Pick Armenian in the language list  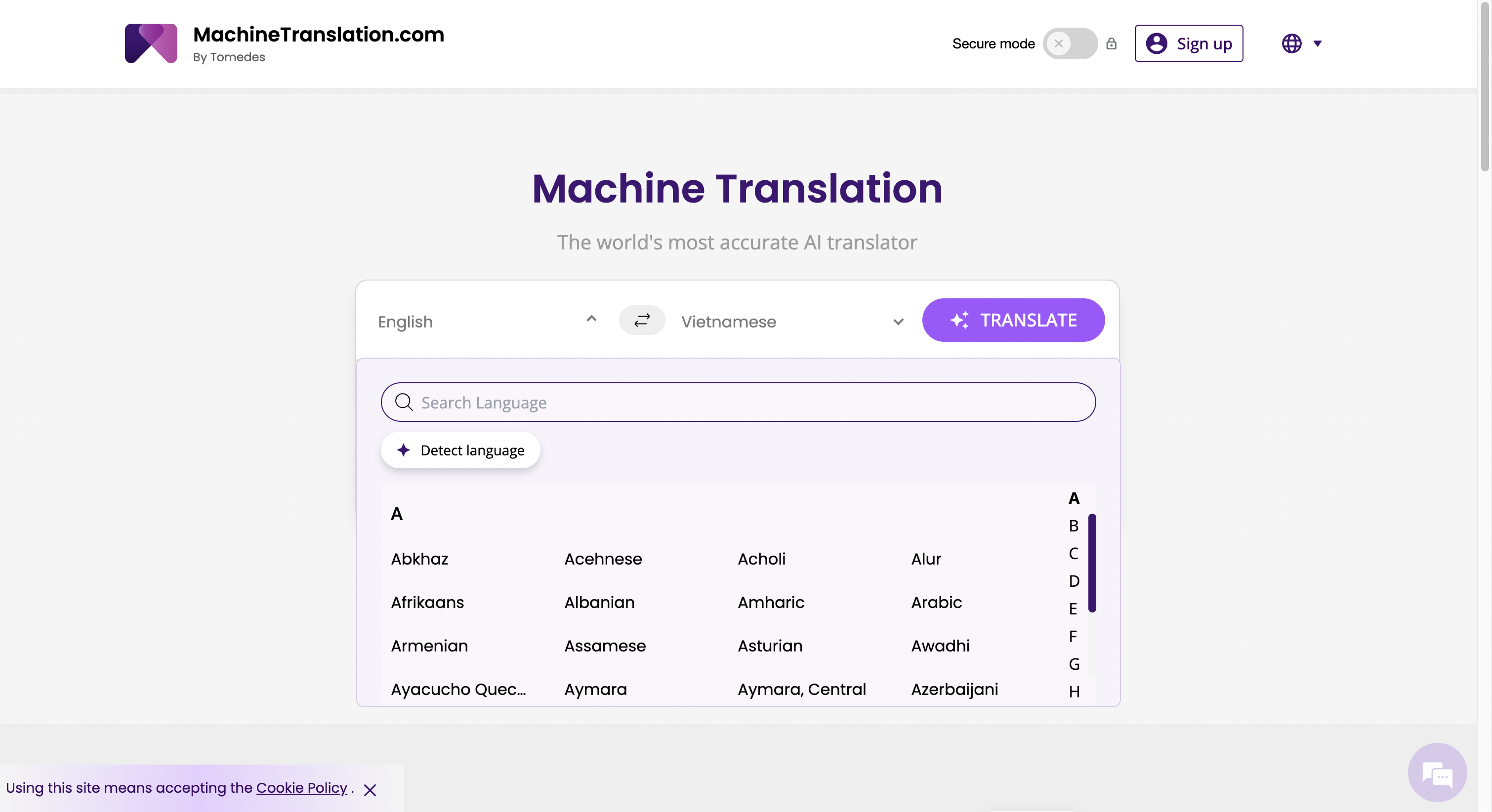click(429, 645)
